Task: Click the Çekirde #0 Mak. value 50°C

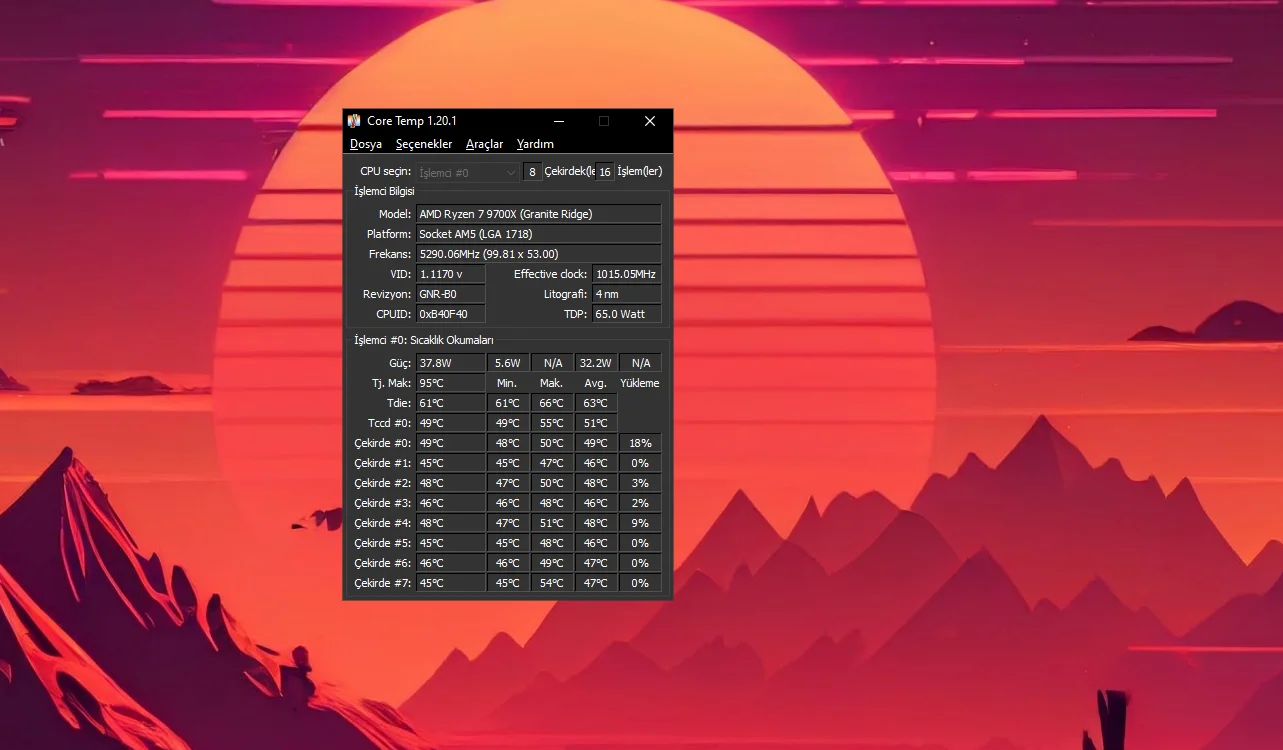Action: pos(552,443)
